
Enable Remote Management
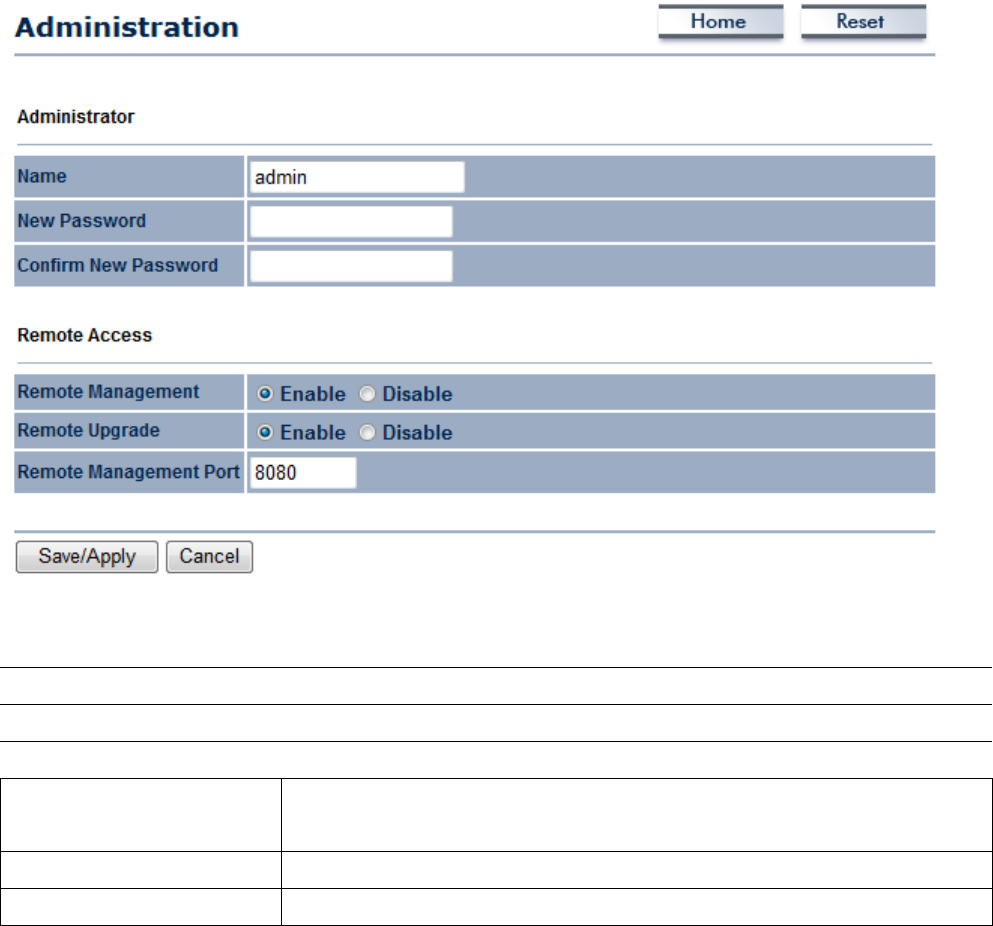click(265, 394)
